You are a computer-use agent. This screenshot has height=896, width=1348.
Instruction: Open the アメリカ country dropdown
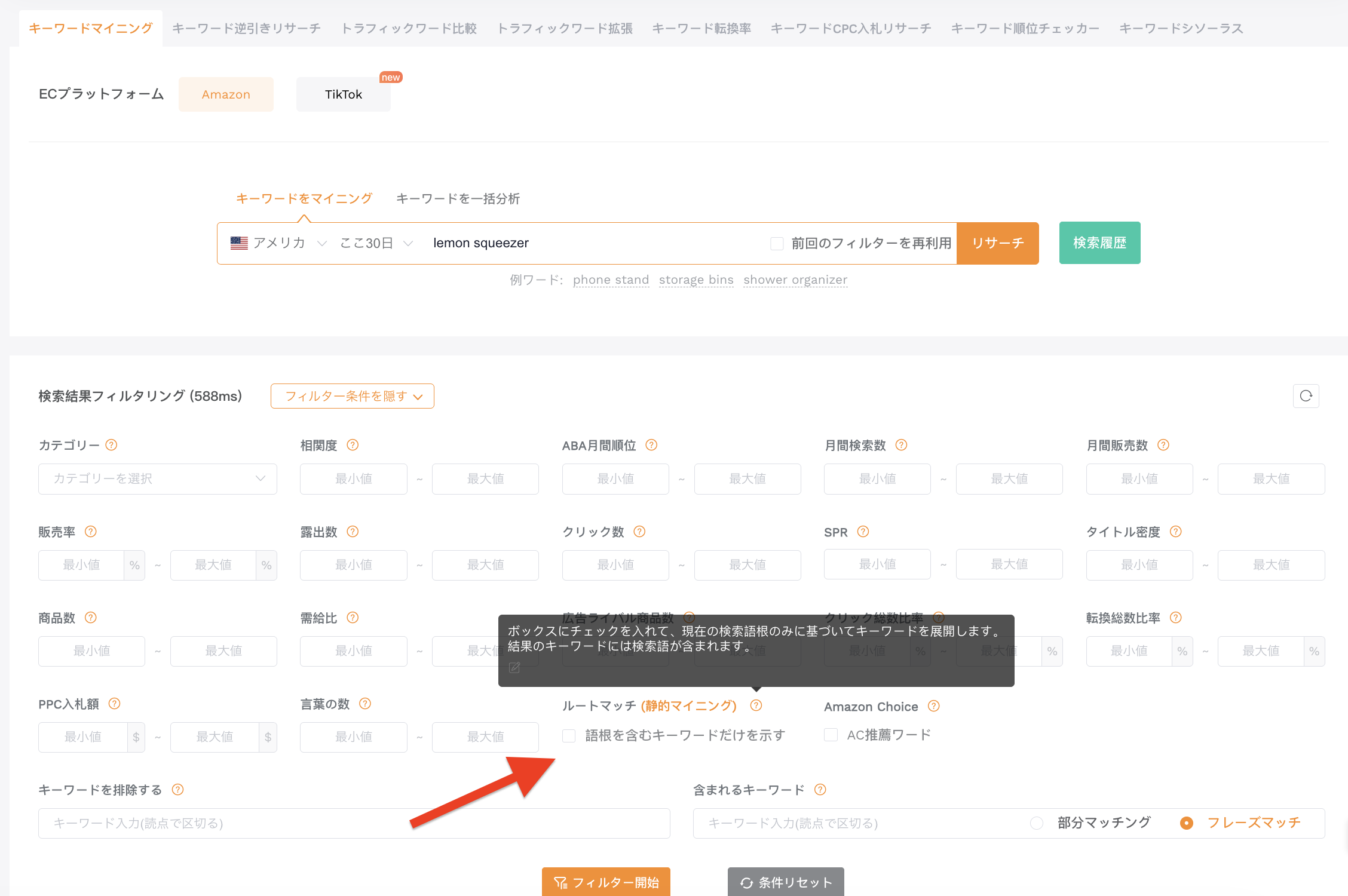[x=279, y=243]
